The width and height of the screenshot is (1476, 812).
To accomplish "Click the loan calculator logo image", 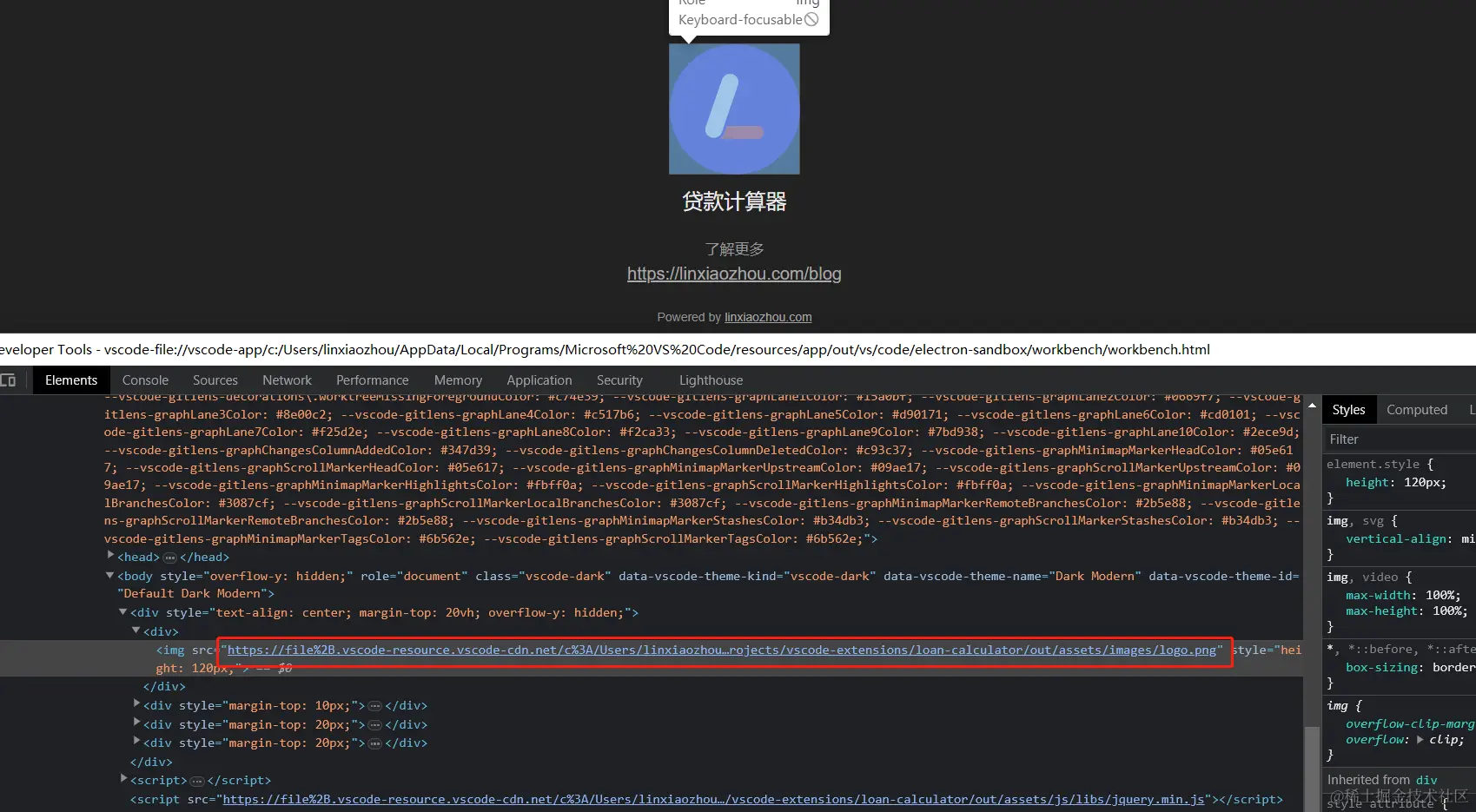I will coord(734,109).
